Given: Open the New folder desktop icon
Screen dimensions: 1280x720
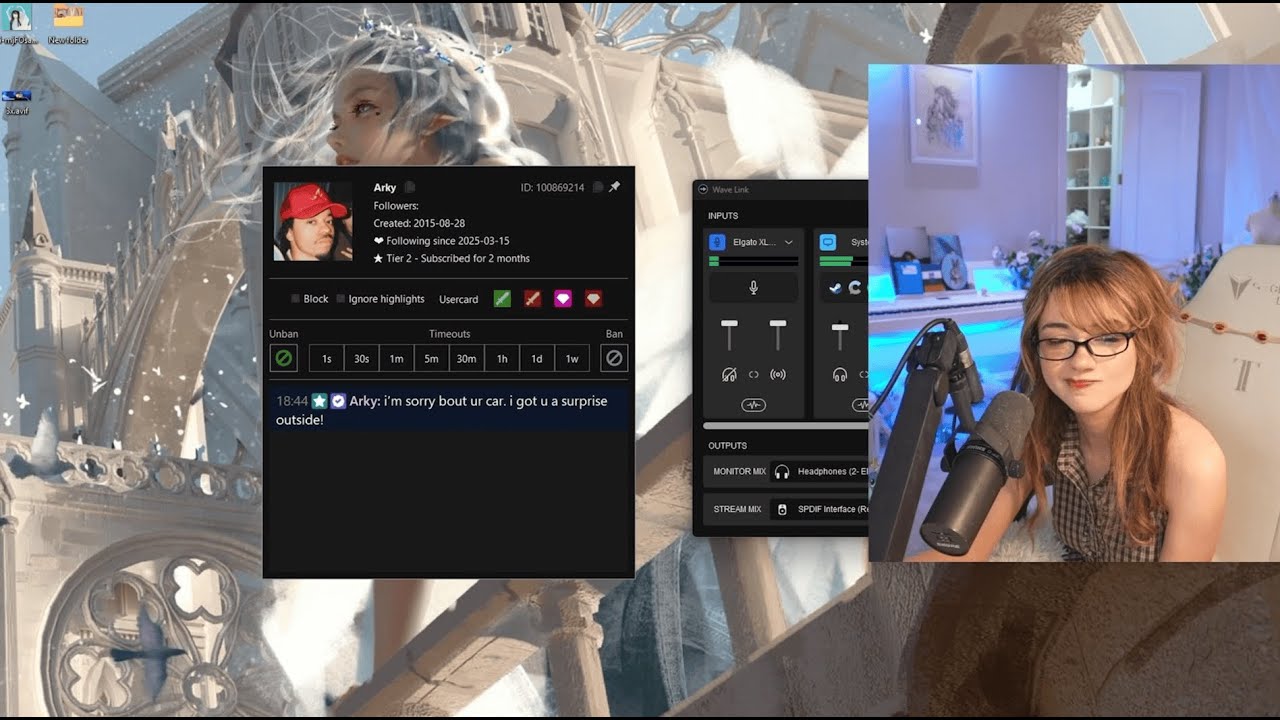Looking at the screenshot, I should (x=68, y=23).
